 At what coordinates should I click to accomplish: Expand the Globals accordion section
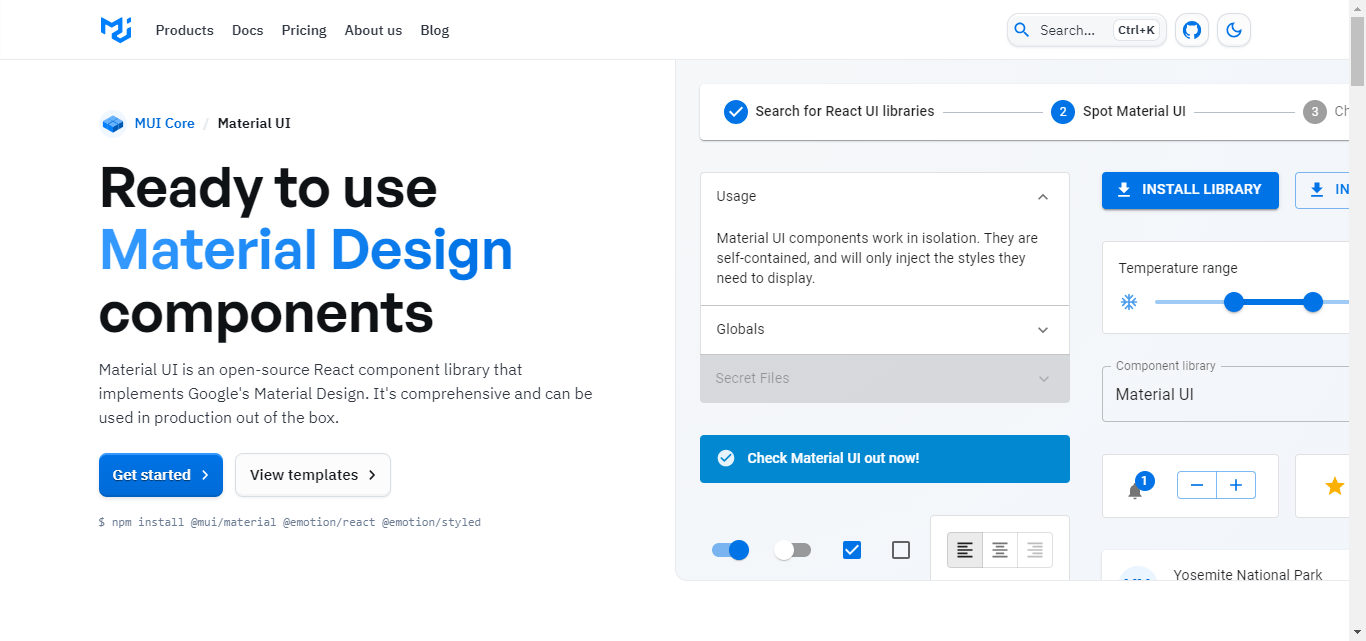tap(884, 330)
